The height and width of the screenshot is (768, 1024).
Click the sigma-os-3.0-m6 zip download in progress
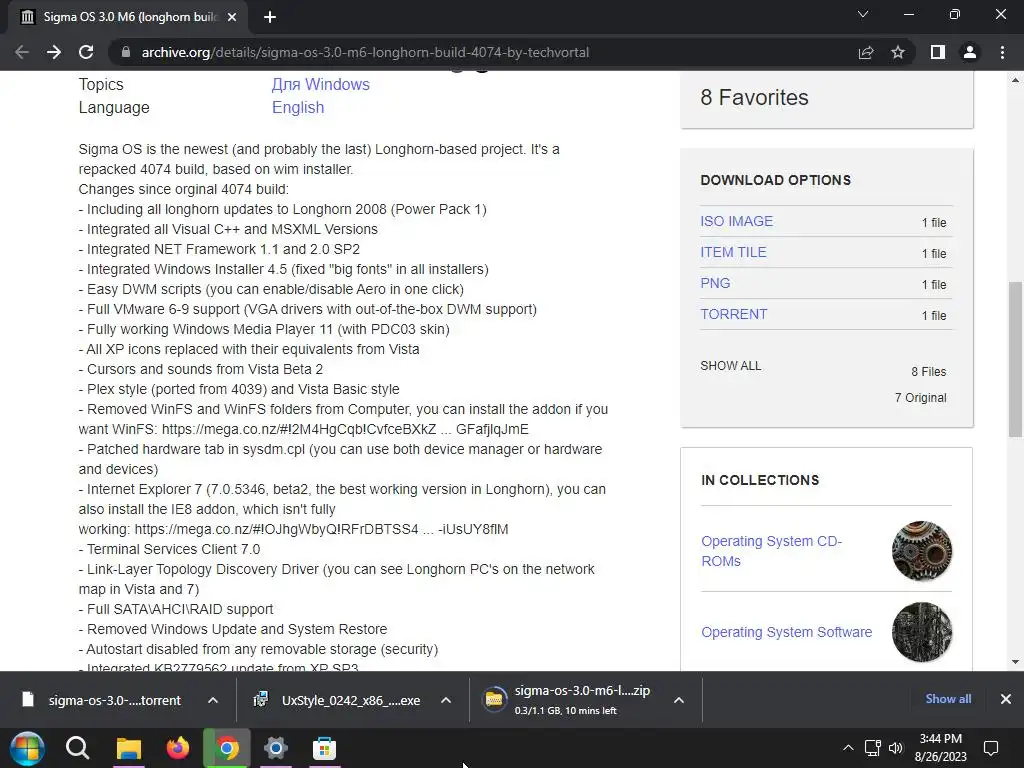point(581,700)
